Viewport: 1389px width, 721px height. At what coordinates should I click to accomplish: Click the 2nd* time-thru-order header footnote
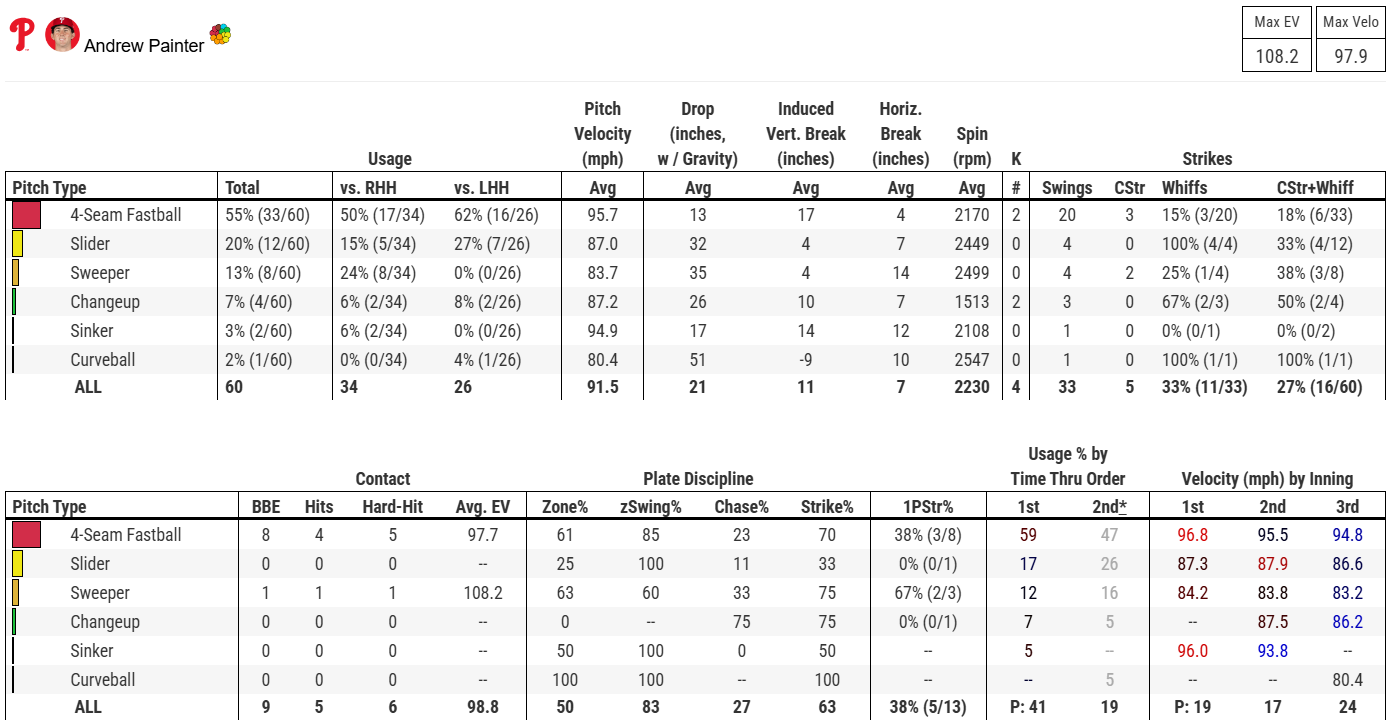[x=1109, y=507]
